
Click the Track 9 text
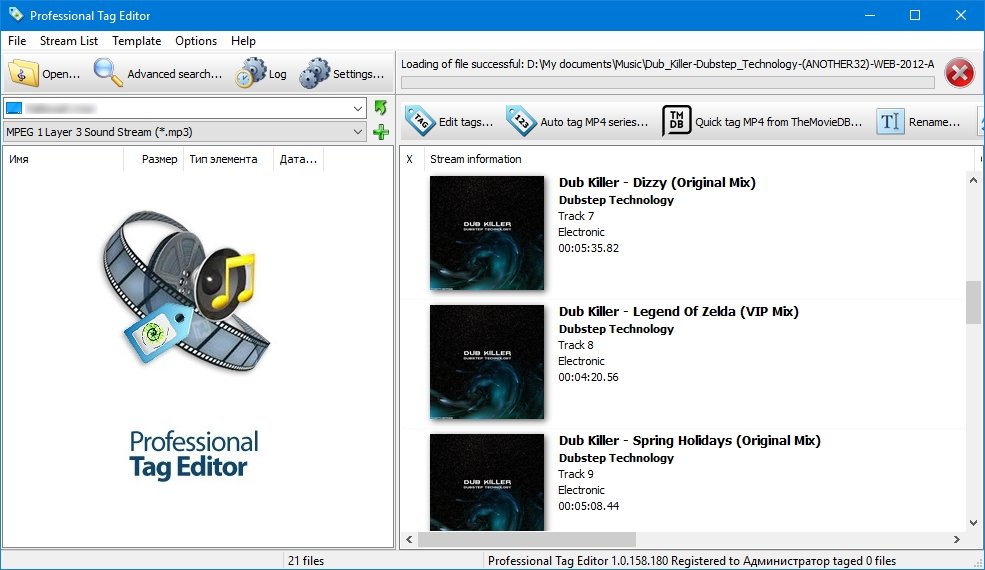[576, 474]
